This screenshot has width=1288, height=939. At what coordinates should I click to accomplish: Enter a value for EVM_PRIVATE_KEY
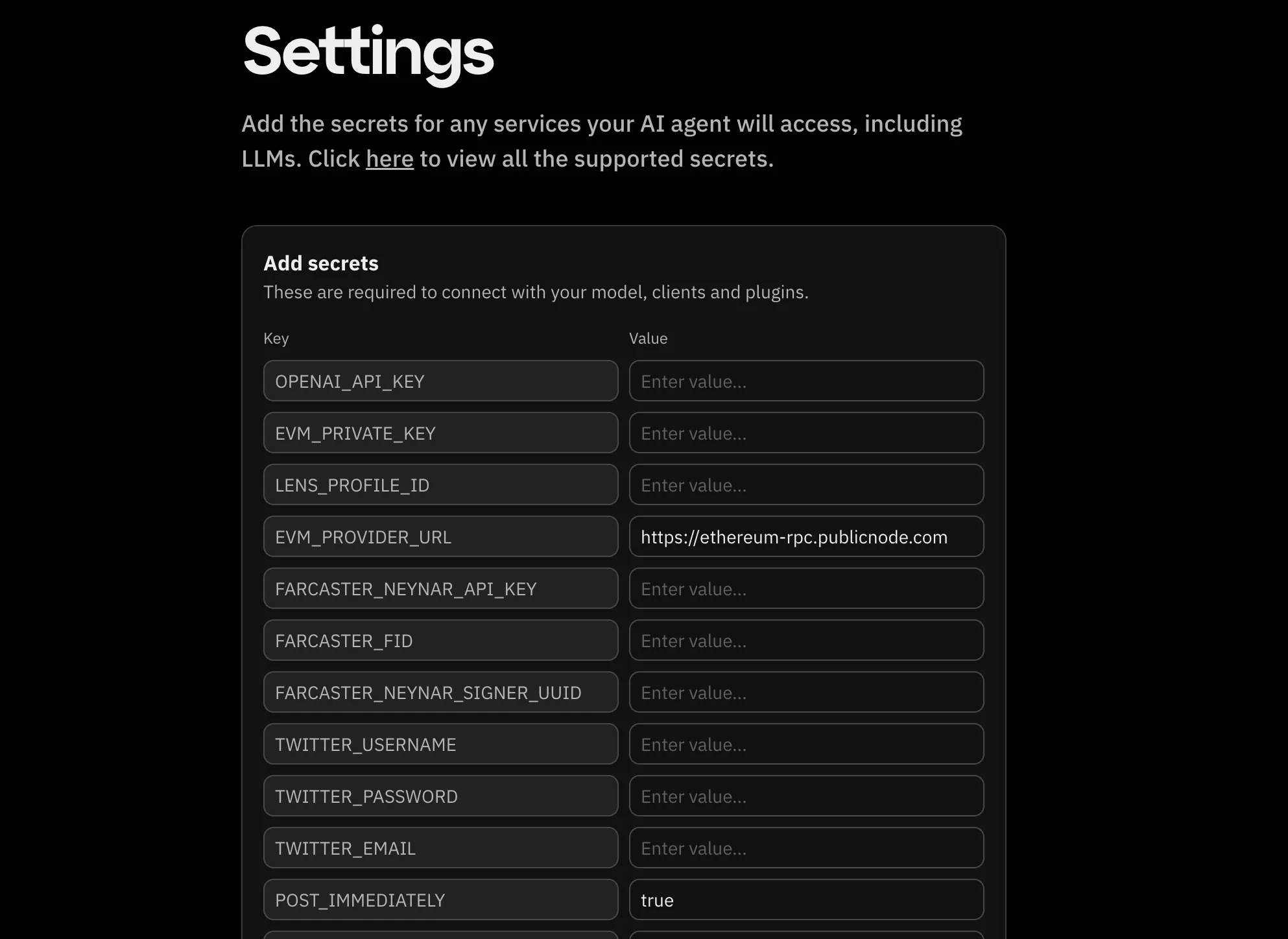point(806,433)
